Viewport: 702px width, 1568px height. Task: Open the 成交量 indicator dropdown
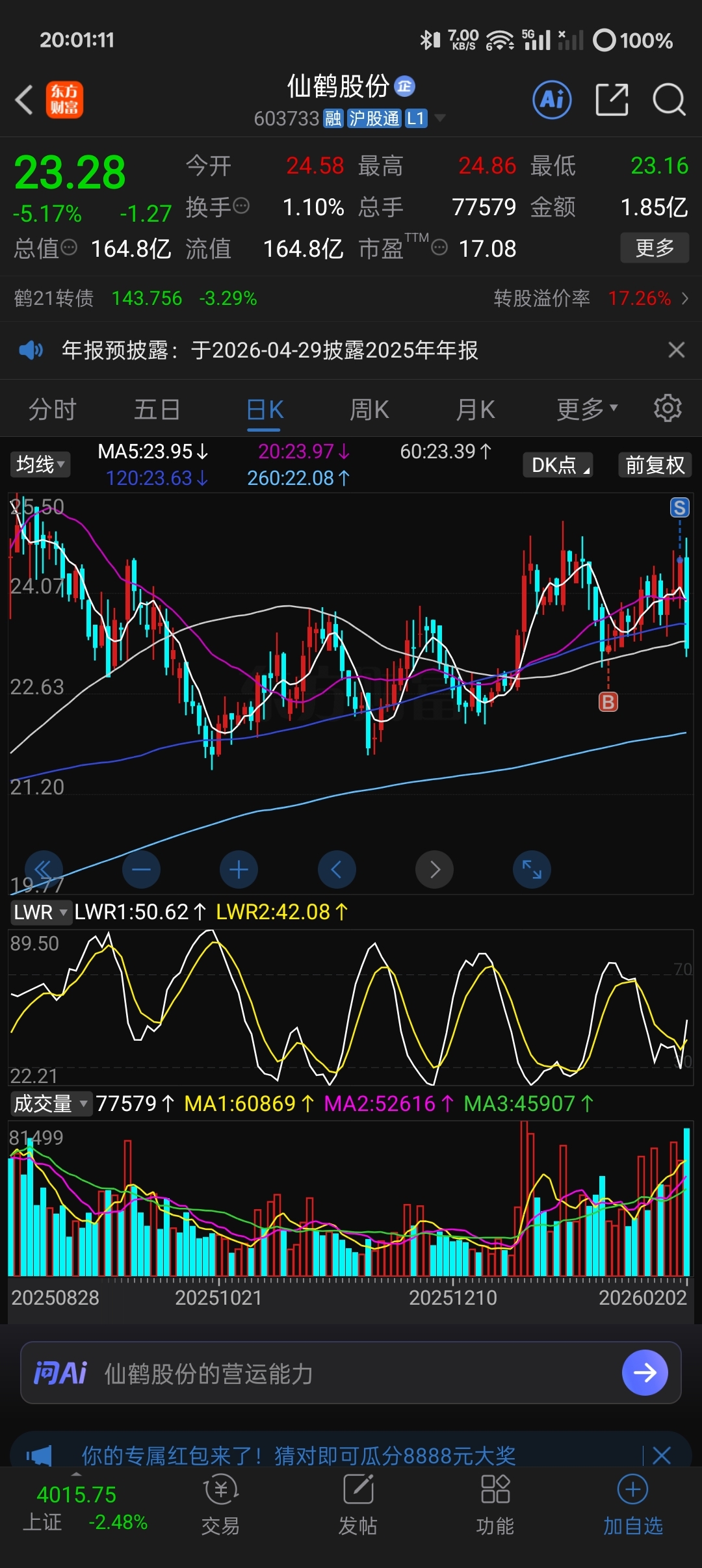51,1103
